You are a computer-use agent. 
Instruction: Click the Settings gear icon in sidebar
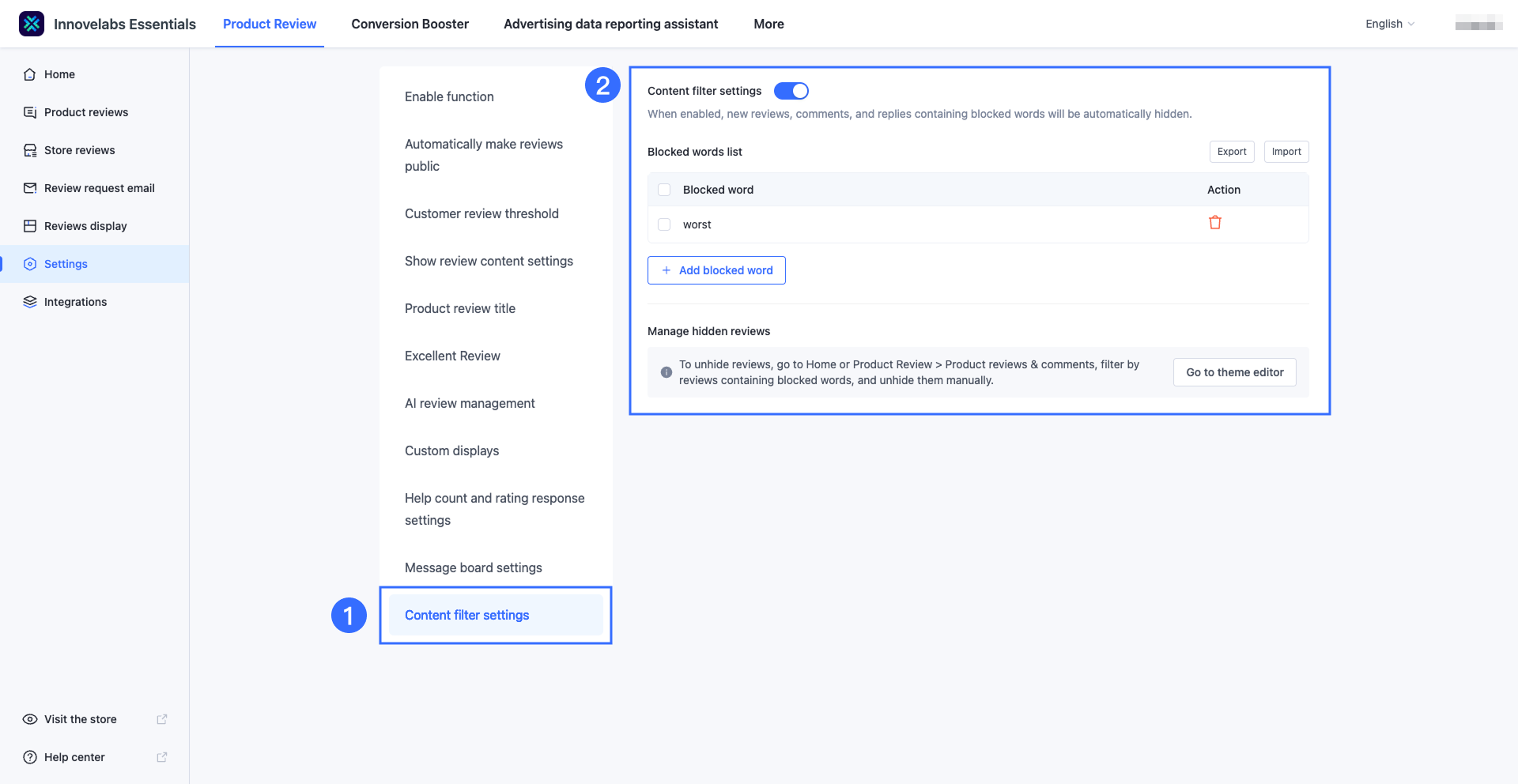(30, 264)
